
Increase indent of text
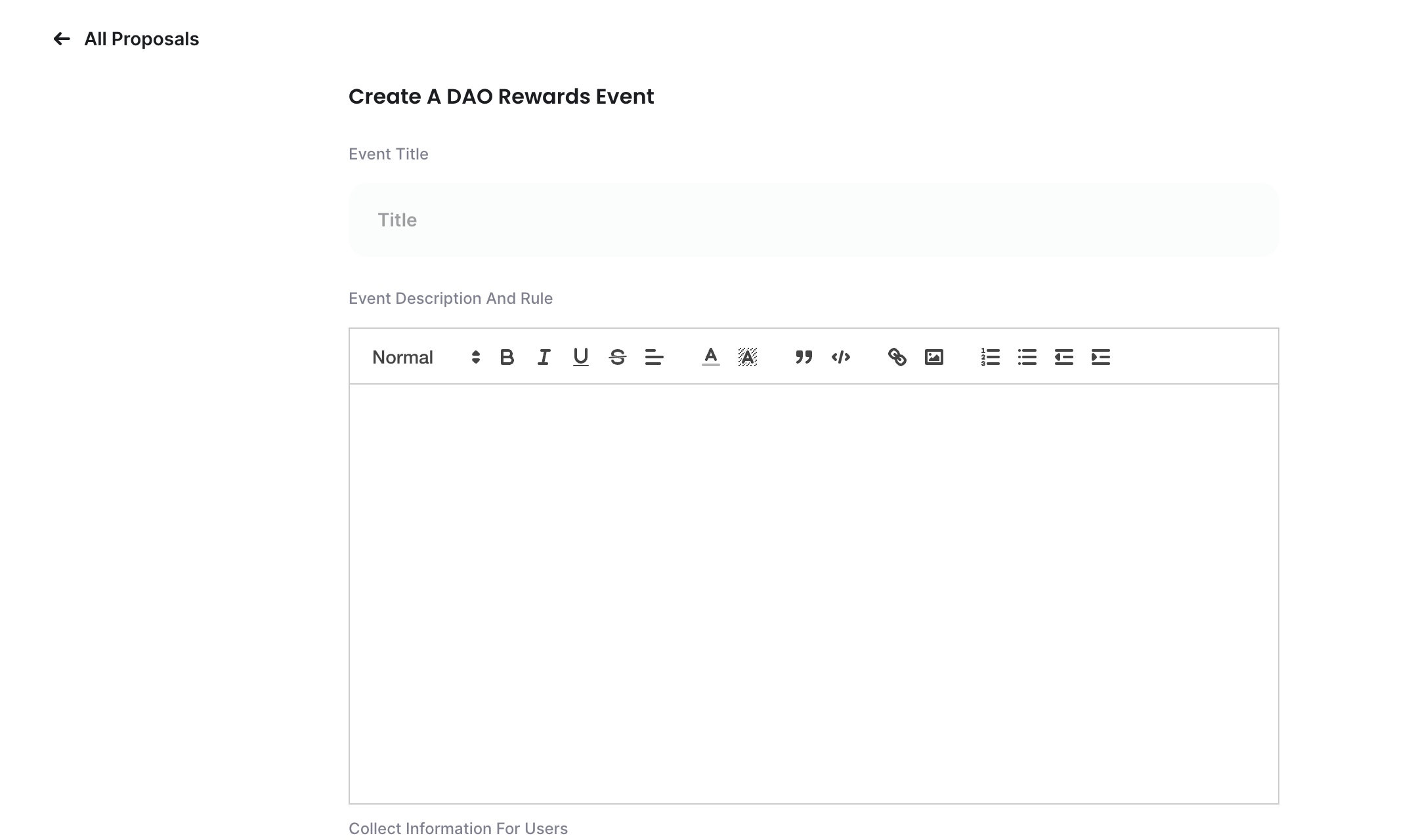[x=1100, y=357]
